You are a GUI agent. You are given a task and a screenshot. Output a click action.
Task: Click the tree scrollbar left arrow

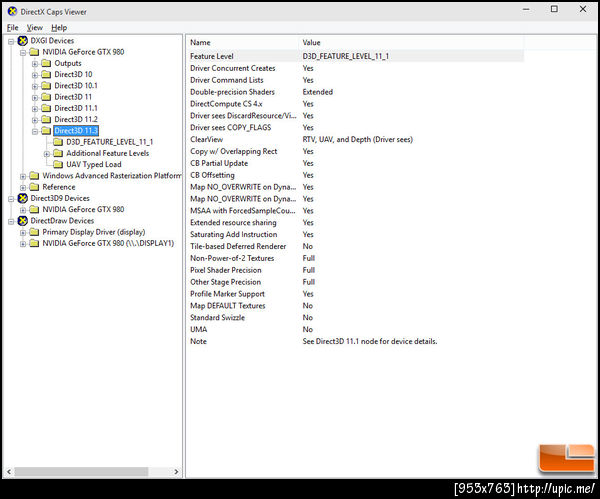(x=9, y=472)
